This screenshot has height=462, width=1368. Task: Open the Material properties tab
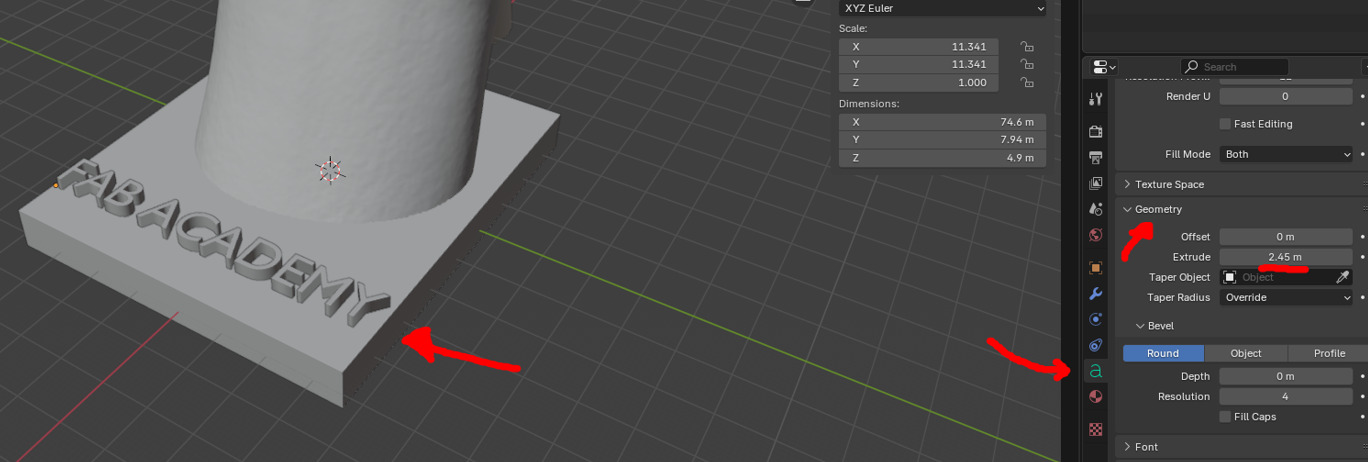1096,396
